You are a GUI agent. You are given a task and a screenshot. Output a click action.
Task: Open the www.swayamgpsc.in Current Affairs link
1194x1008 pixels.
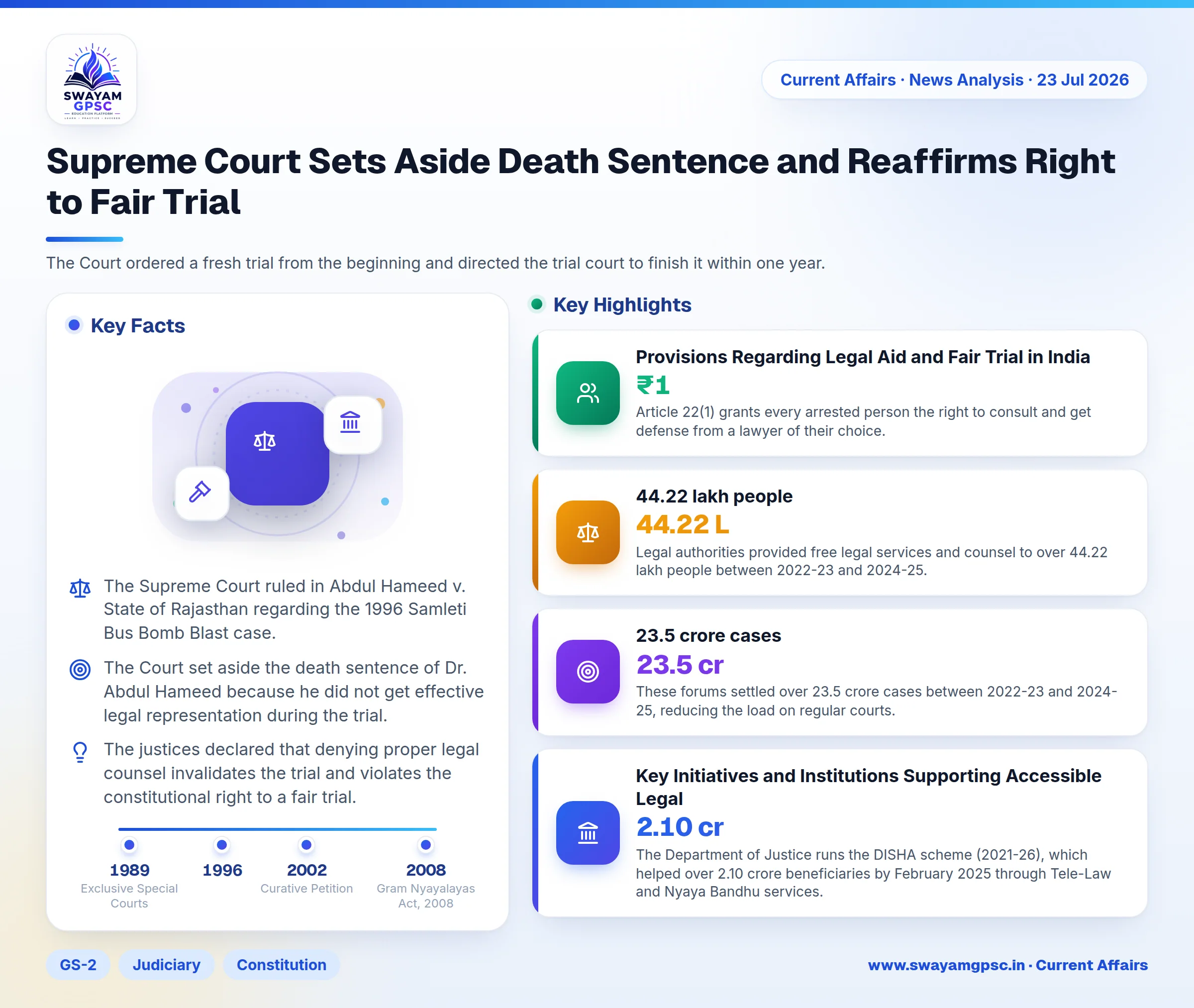1008,965
